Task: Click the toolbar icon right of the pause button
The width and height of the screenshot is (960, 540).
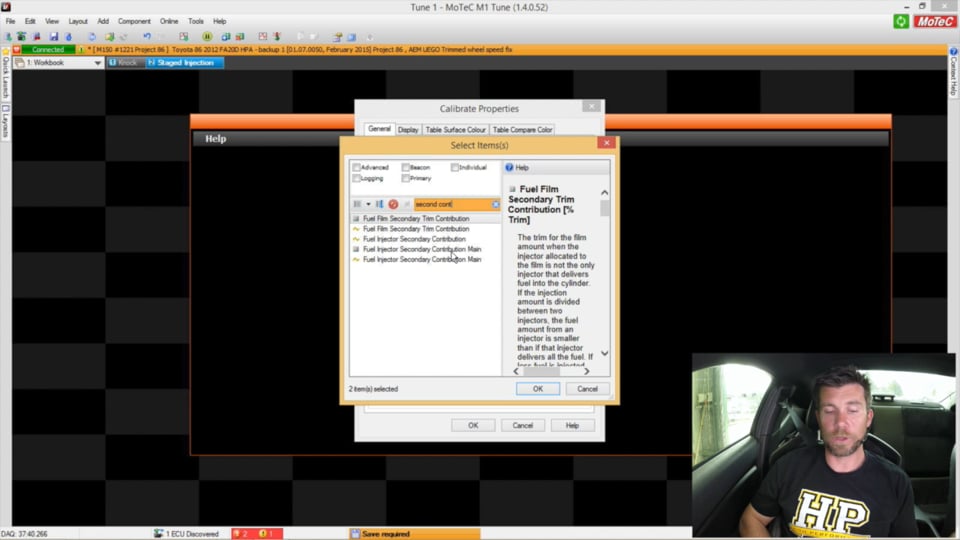Action: point(225,37)
